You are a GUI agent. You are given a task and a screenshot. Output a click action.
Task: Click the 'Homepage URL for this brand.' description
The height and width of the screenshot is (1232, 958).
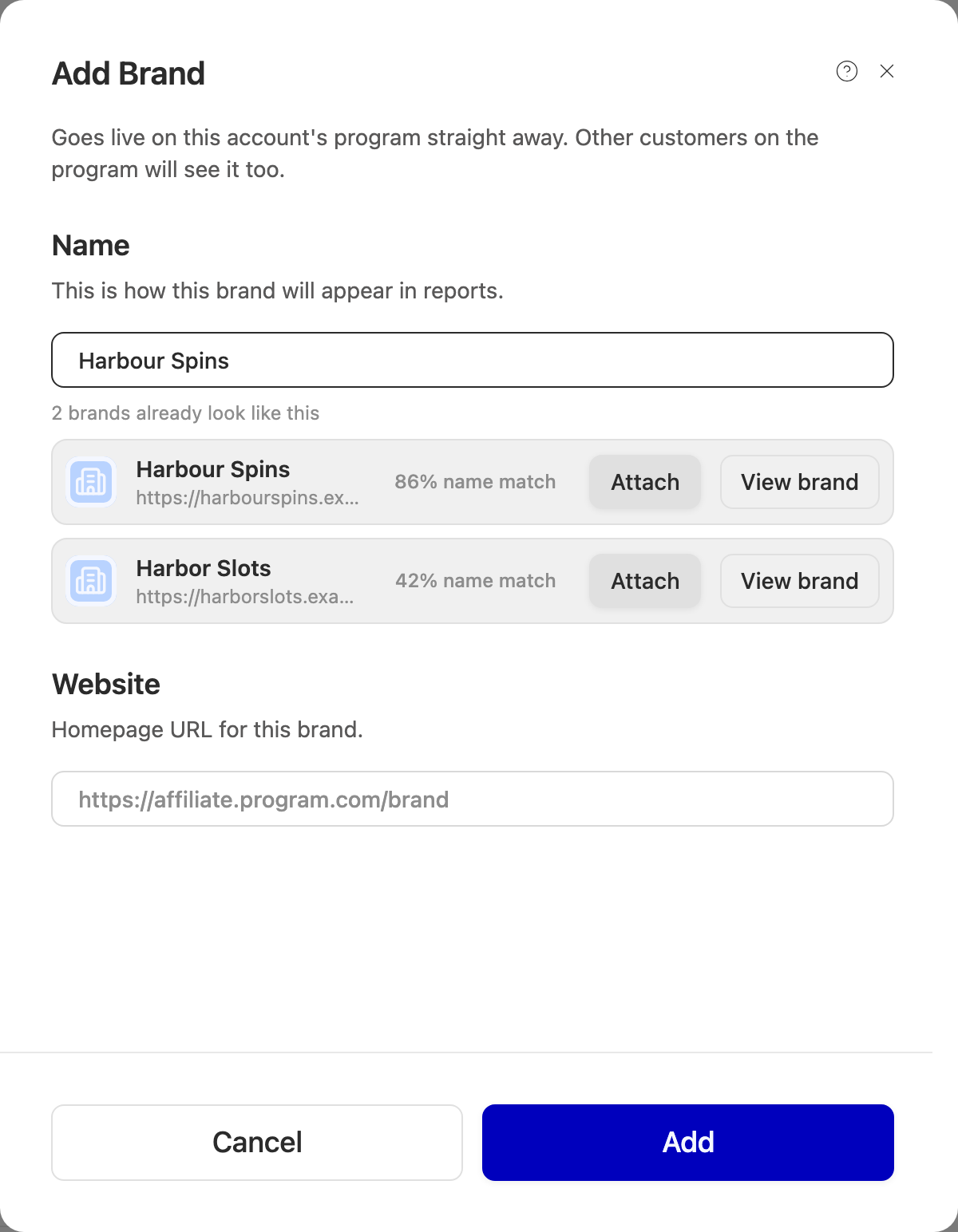coord(208,730)
